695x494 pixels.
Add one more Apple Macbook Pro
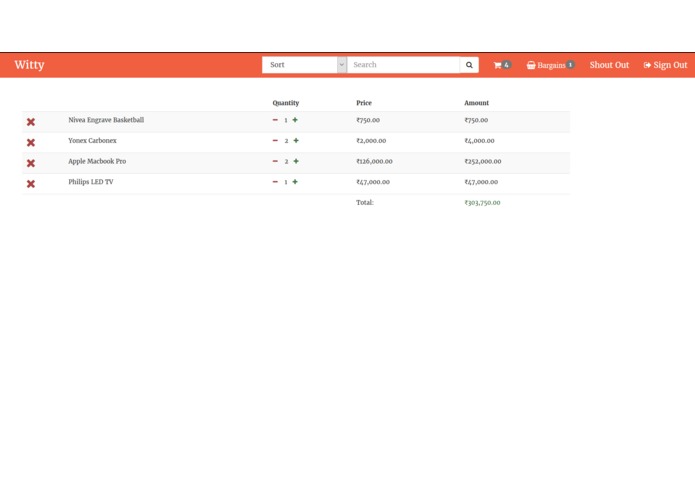click(x=296, y=161)
